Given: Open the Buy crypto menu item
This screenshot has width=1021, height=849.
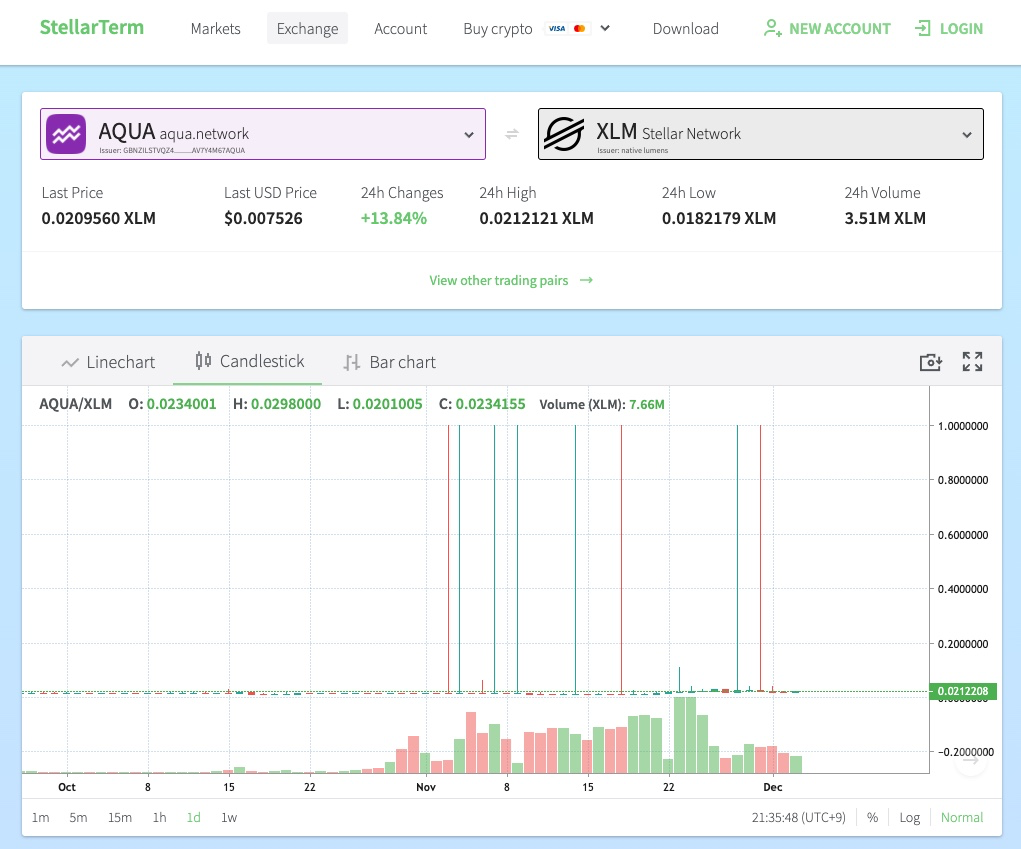Looking at the screenshot, I should (x=497, y=29).
